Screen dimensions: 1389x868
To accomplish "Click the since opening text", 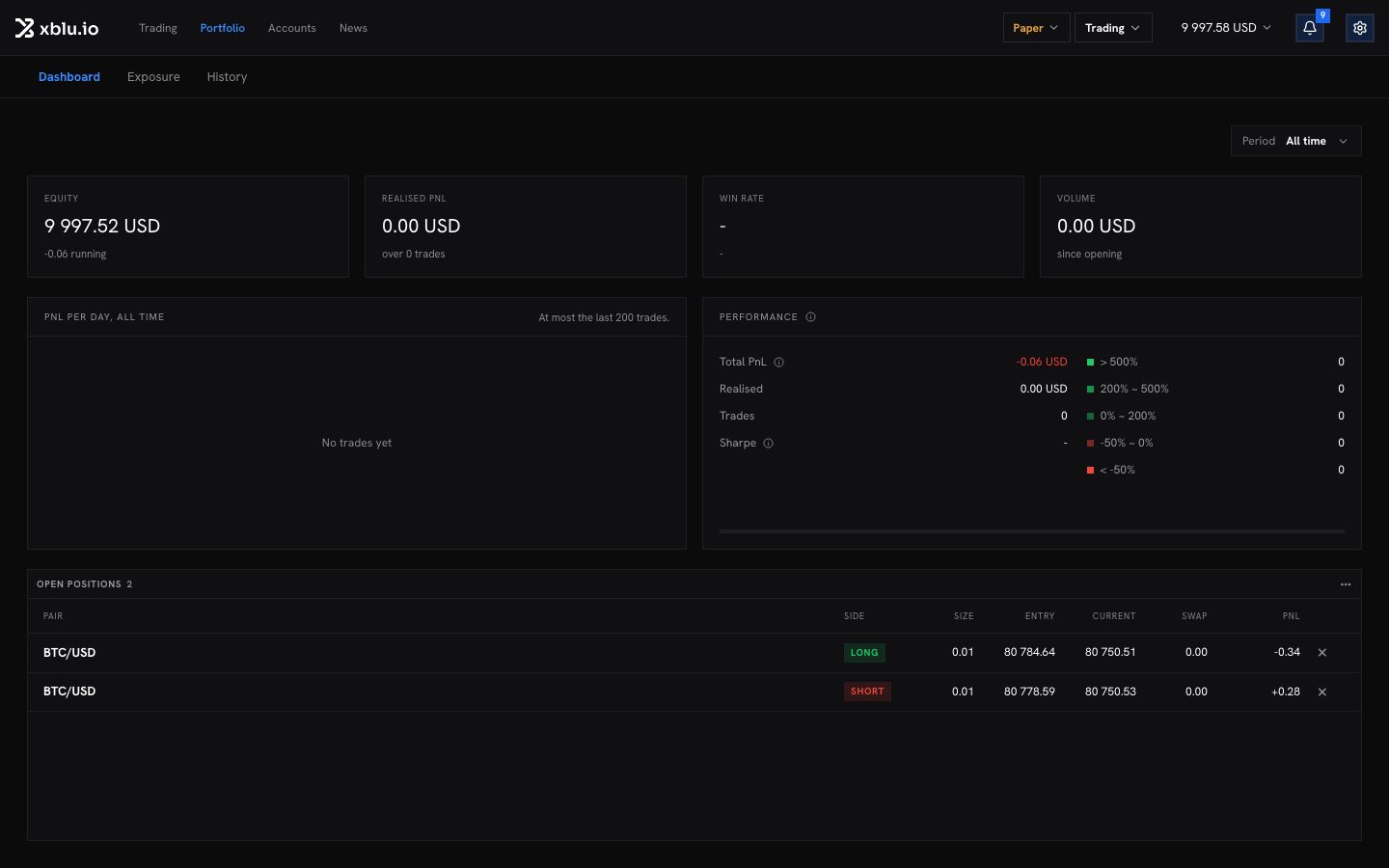I will 1089,255.
